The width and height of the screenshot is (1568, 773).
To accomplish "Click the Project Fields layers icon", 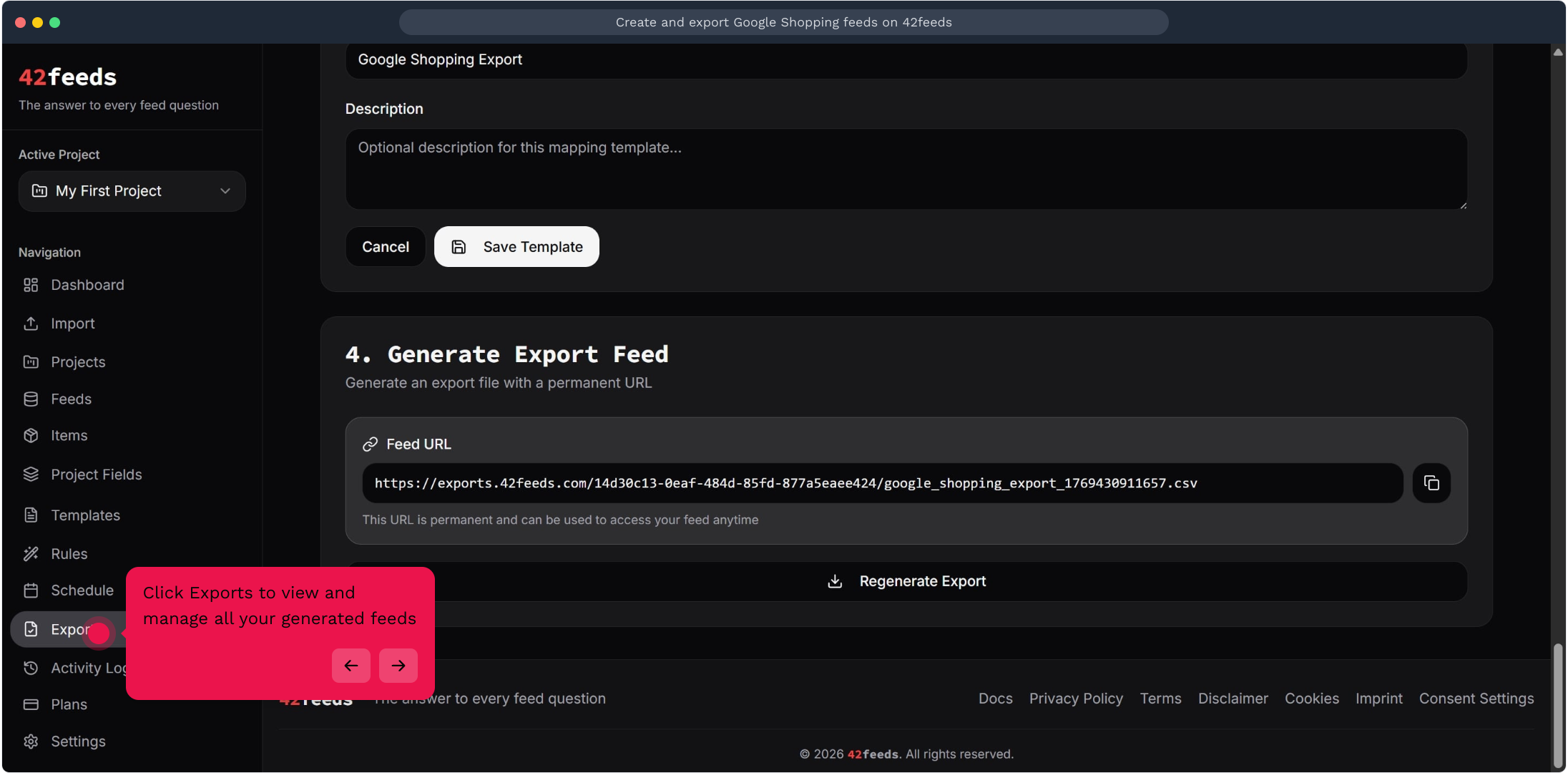I will pos(31,475).
